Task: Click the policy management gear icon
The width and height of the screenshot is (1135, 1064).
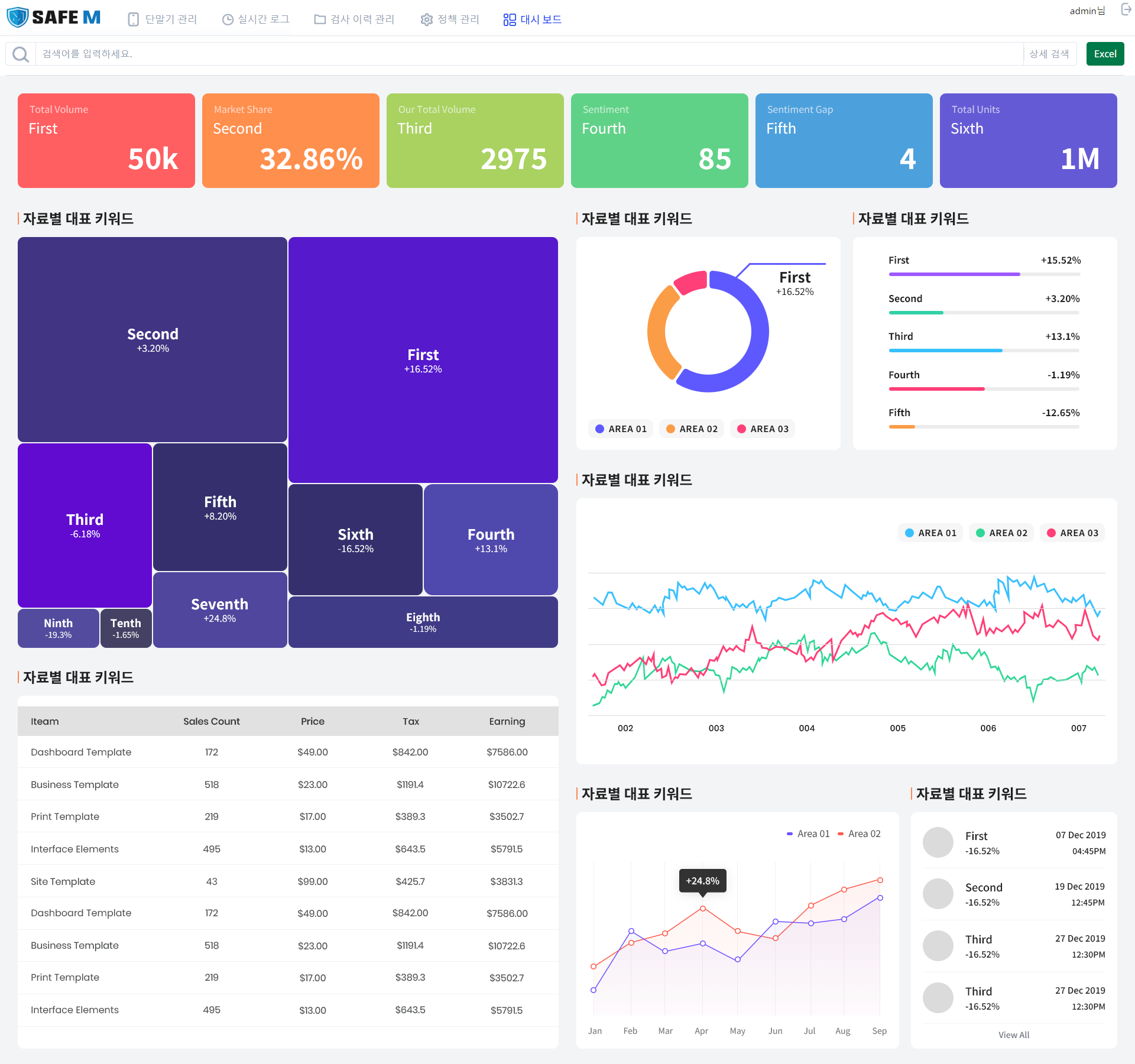Action: pos(427,20)
